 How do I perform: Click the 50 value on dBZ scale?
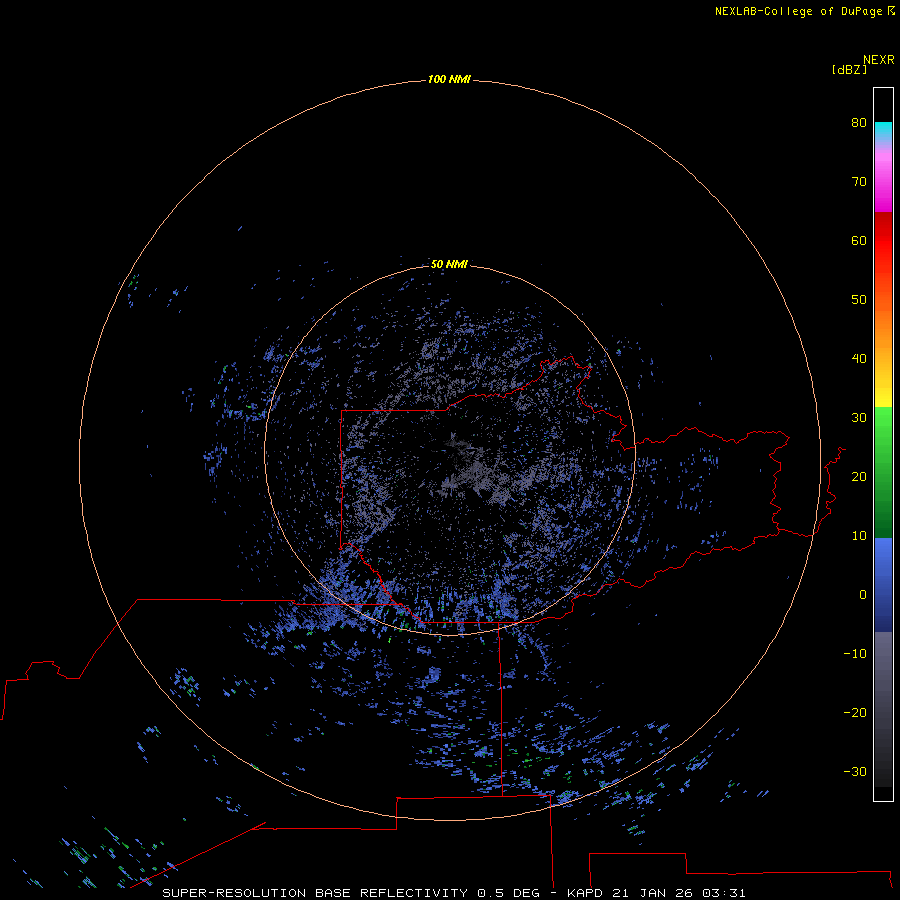pos(859,300)
